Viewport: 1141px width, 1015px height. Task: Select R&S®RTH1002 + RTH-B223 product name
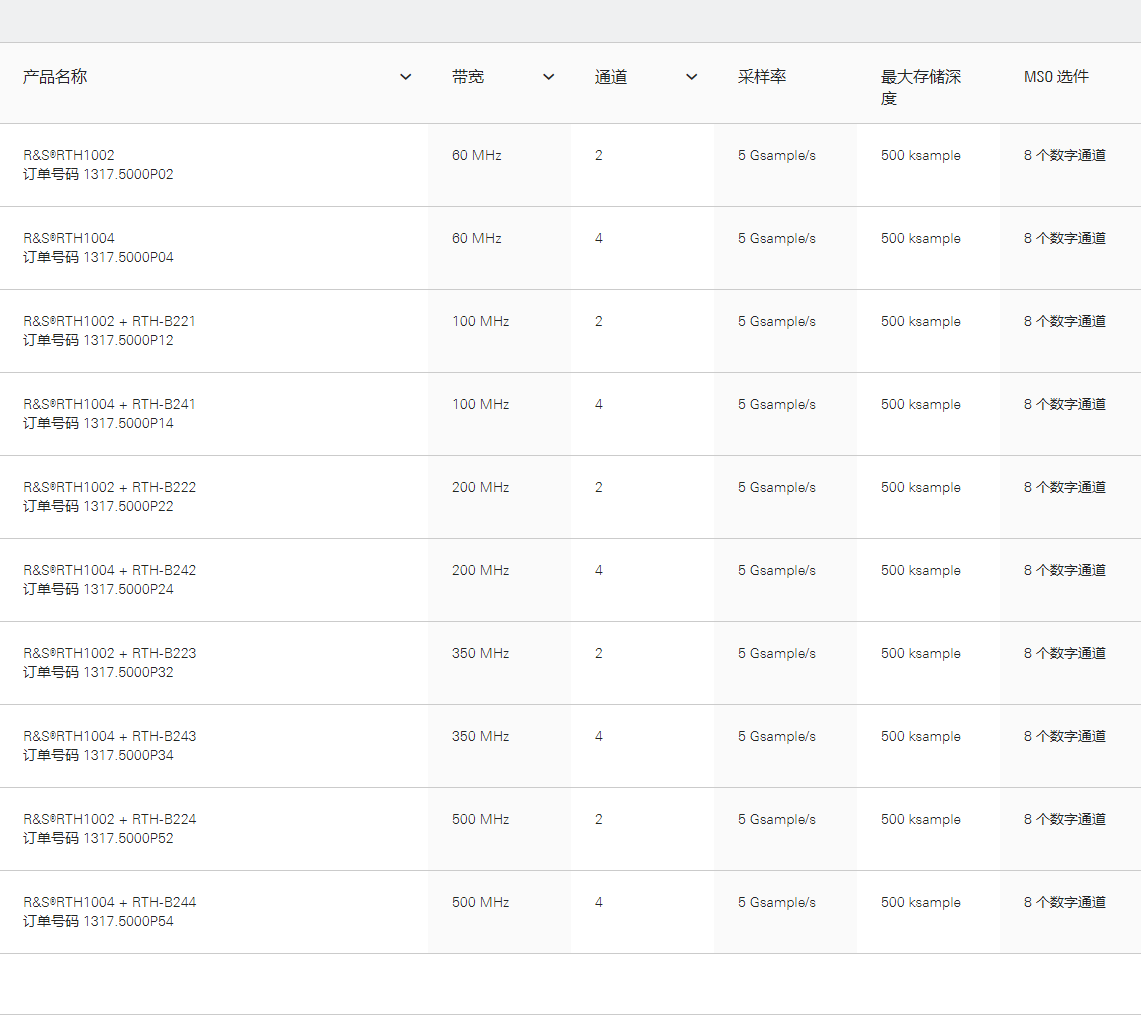109,653
